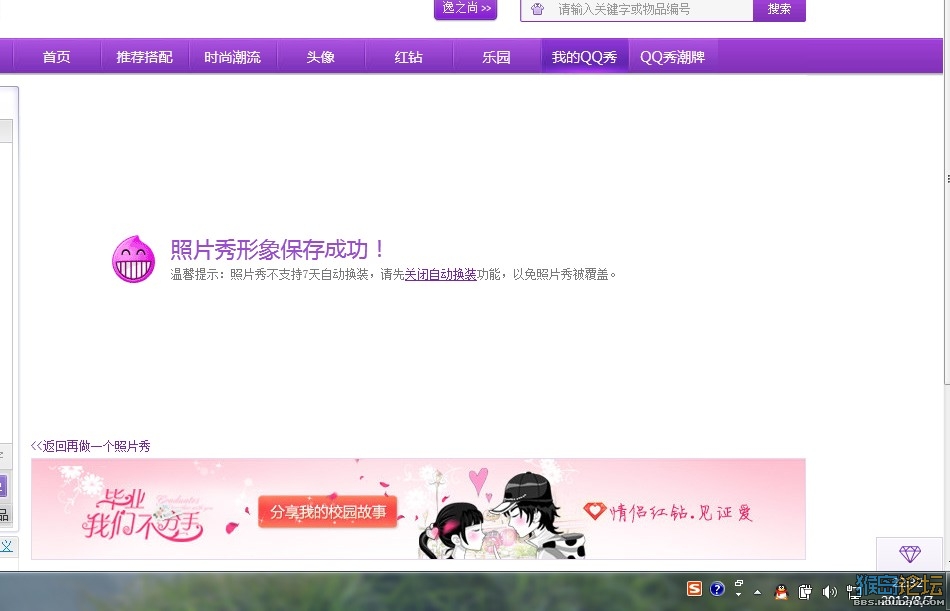The height and width of the screenshot is (611, 950).
Task: Click the network connection tray icon
Action: tap(854, 592)
